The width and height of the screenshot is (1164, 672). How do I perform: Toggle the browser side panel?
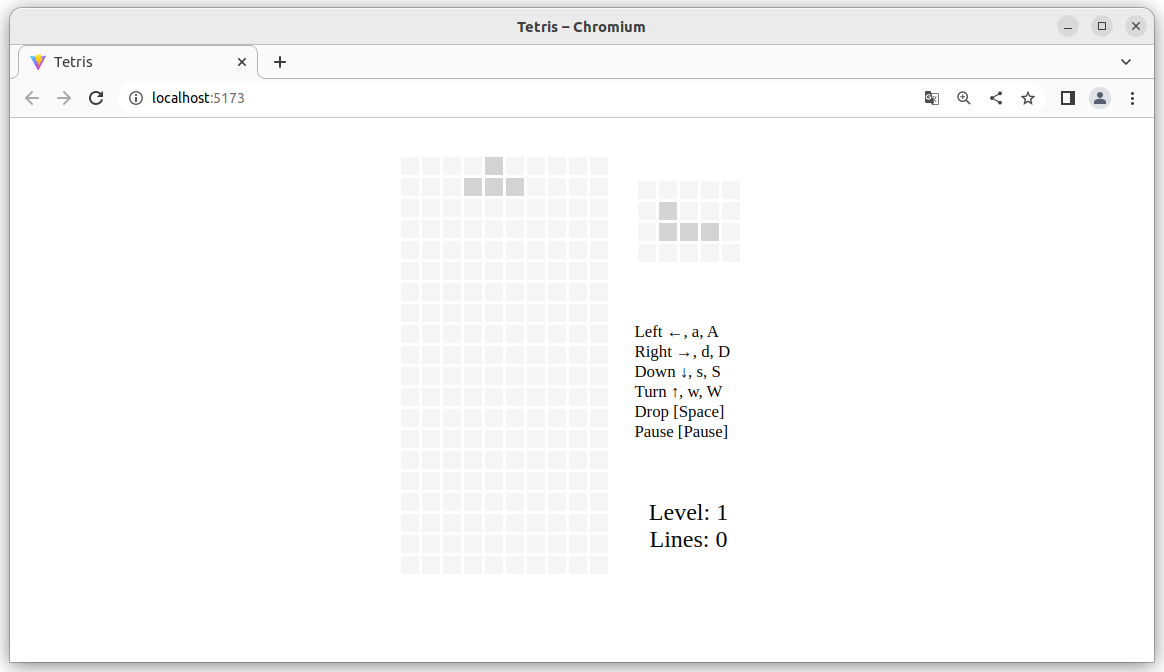[1067, 98]
